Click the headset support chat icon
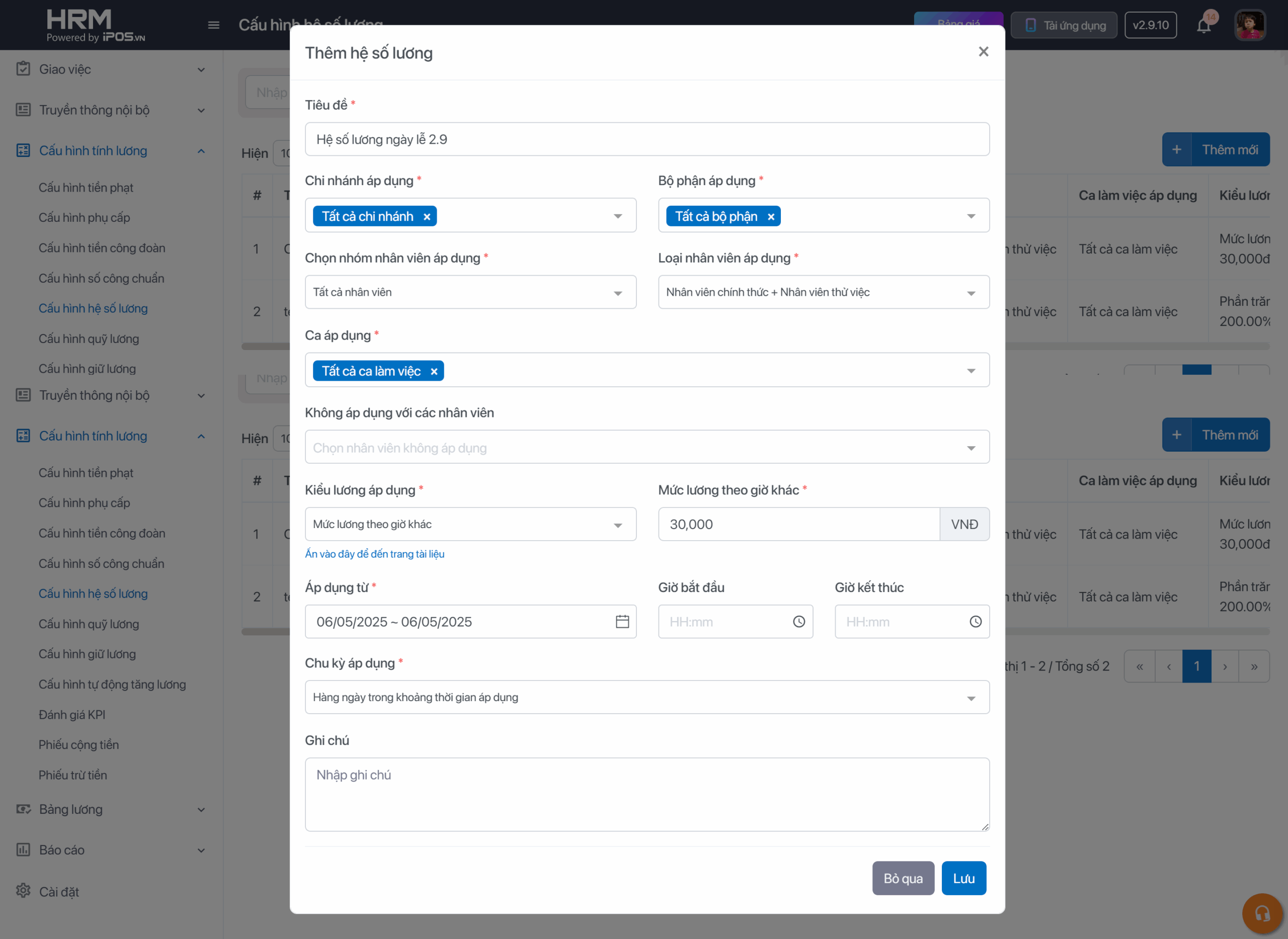Image resolution: width=1288 pixels, height=939 pixels. point(1262,913)
